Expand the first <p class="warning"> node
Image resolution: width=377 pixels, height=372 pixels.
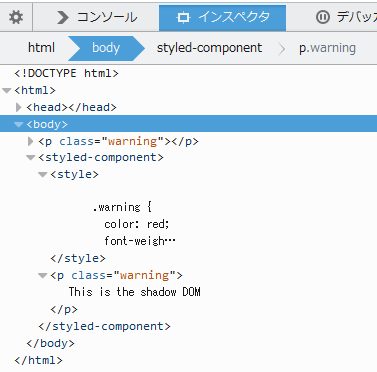point(30,141)
